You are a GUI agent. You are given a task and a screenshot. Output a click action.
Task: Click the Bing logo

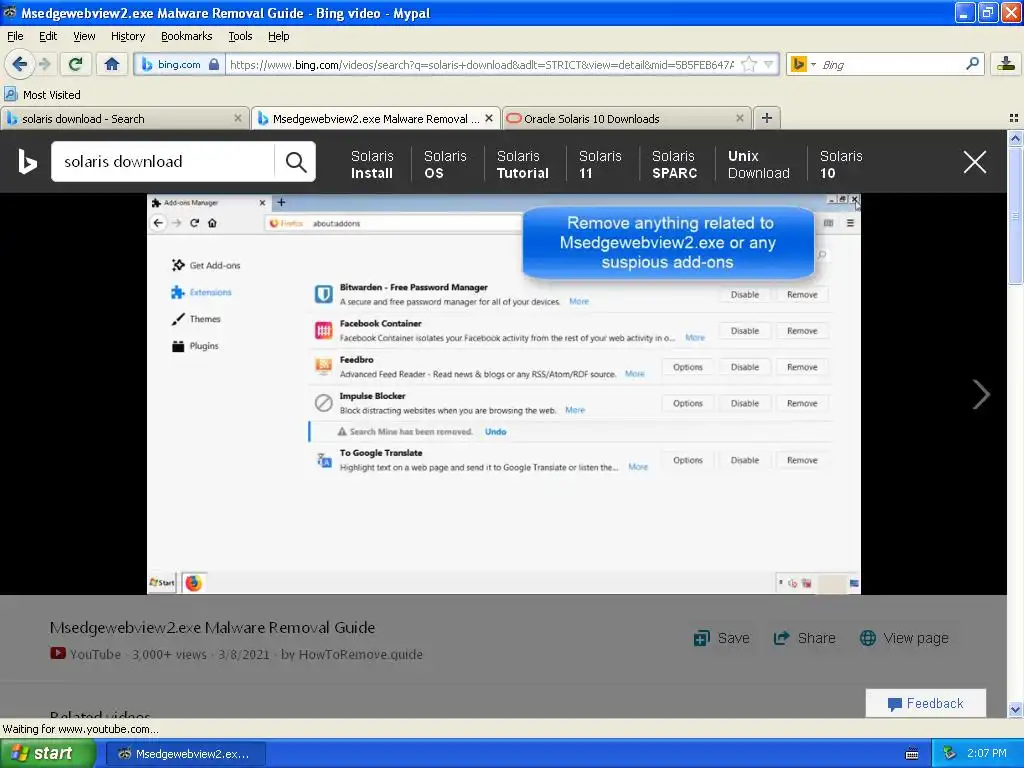27,162
